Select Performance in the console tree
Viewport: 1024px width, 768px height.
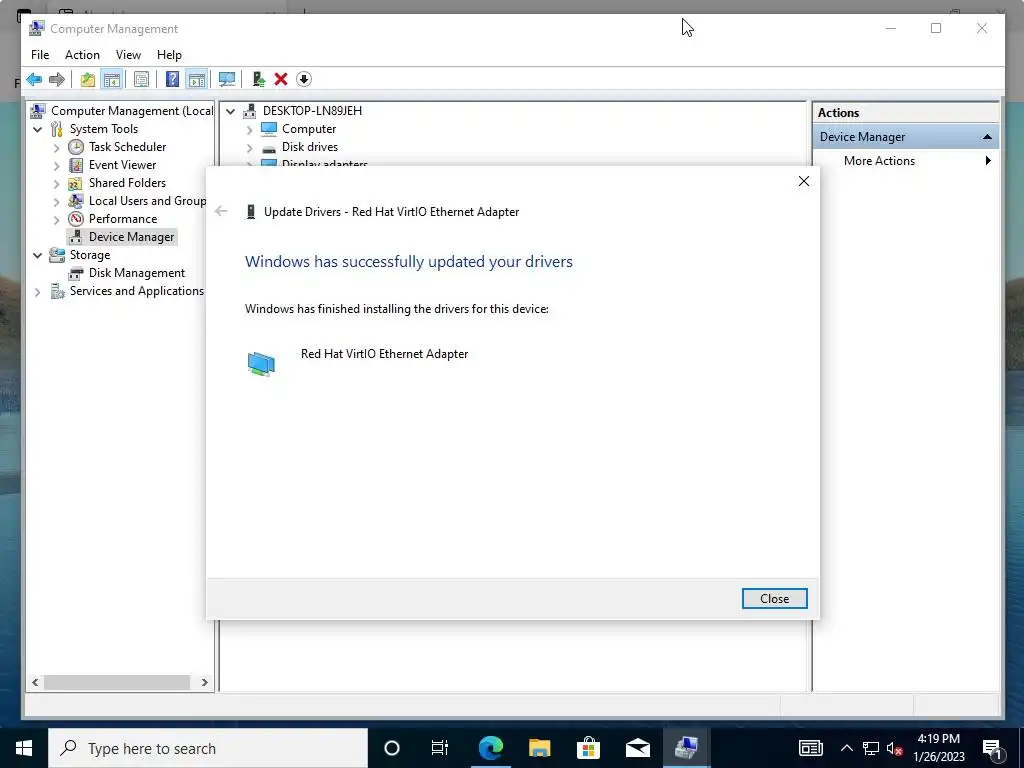(123, 219)
